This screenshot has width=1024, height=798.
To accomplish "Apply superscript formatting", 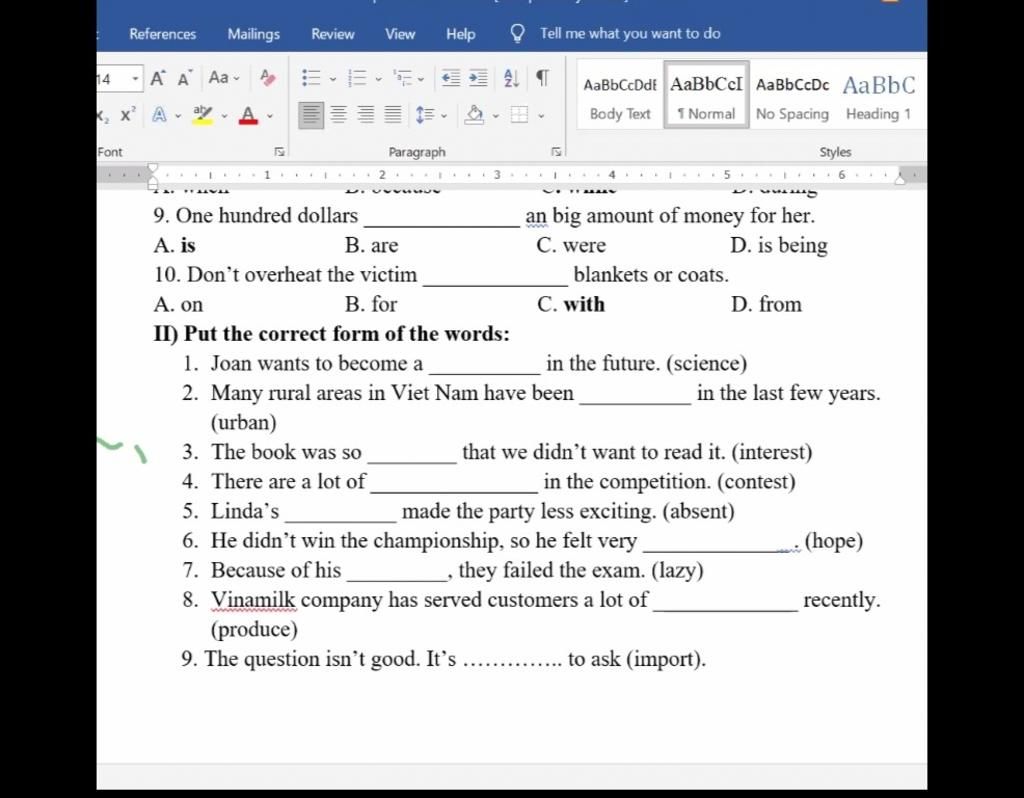I will click(128, 114).
